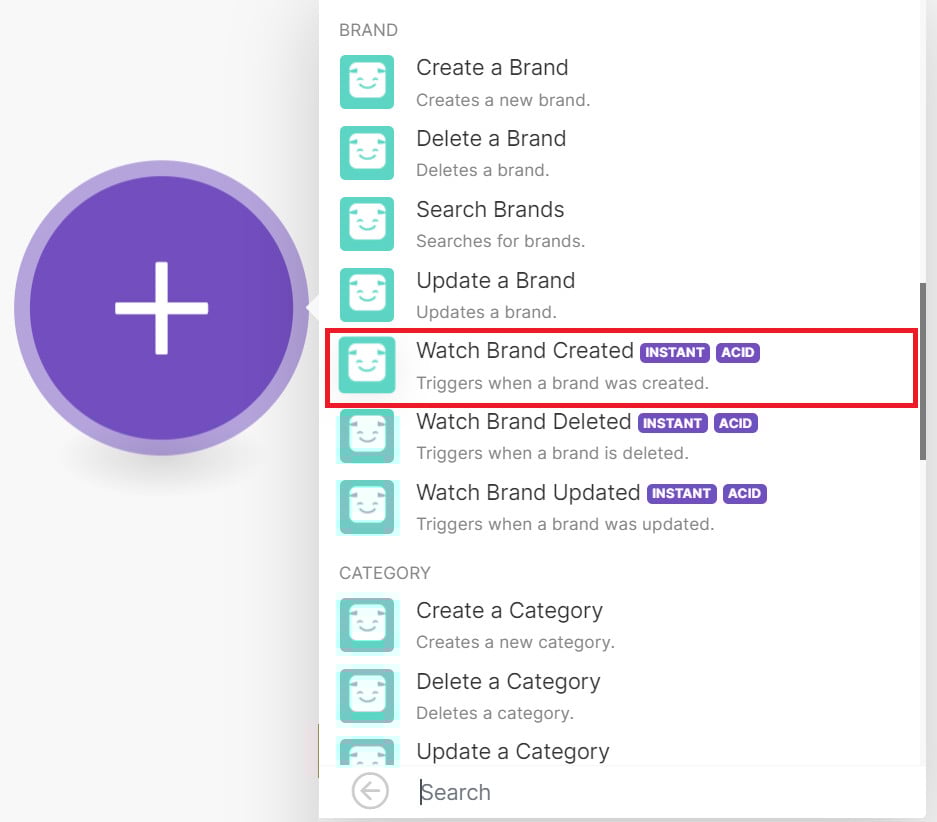Choose the Create a Category title
Viewport: 937px width, 822px height.
coord(509,611)
